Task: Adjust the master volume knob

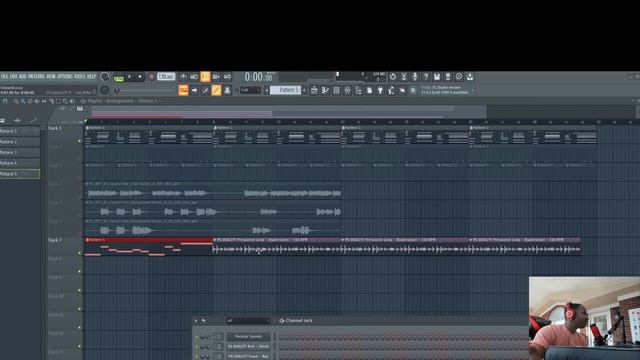Action: coord(105,76)
